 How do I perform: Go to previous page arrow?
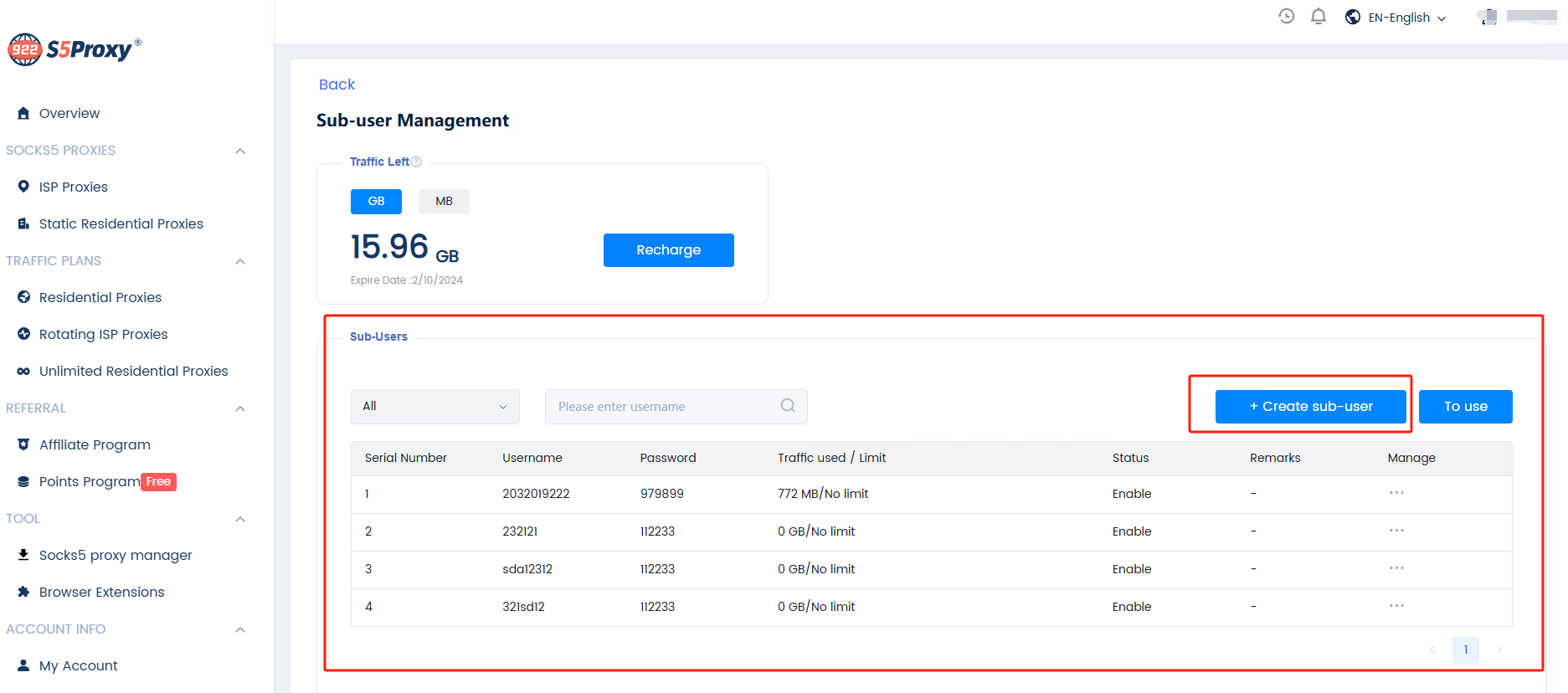point(1432,649)
